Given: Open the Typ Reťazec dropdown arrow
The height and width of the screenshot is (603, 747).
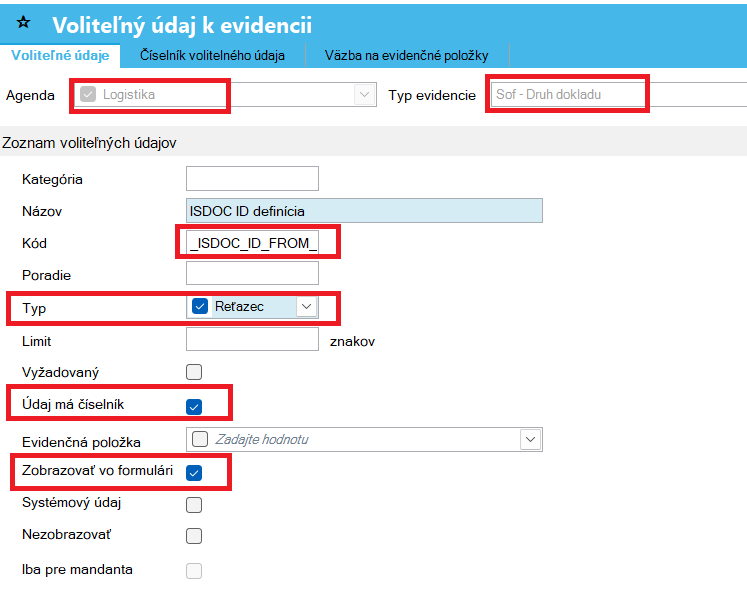Looking at the screenshot, I should (306, 306).
